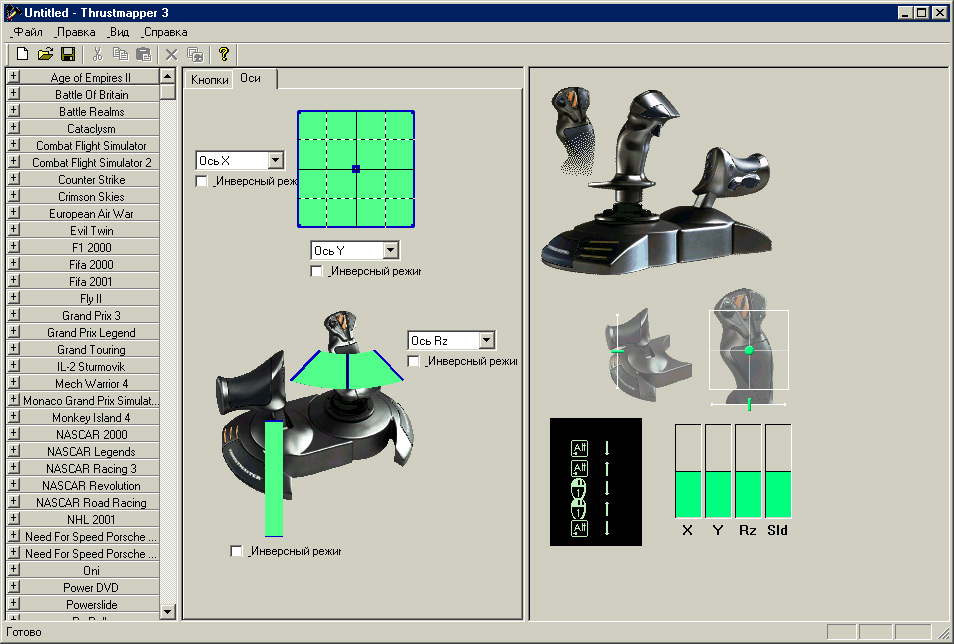Click the yellow question mark Help icon
This screenshot has width=954, height=644.
coord(224,54)
